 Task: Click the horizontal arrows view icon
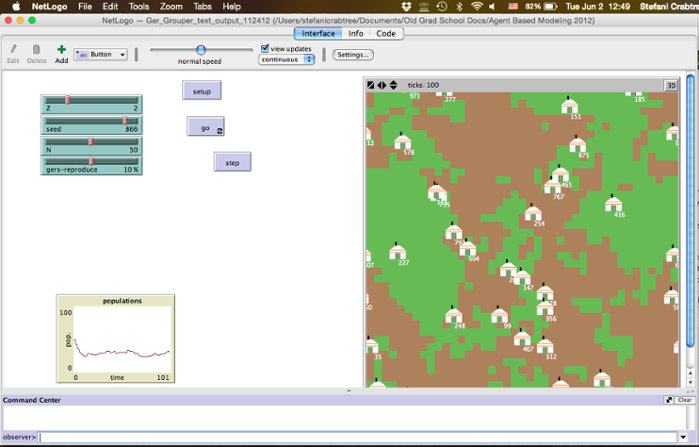(x=382, y=85)
